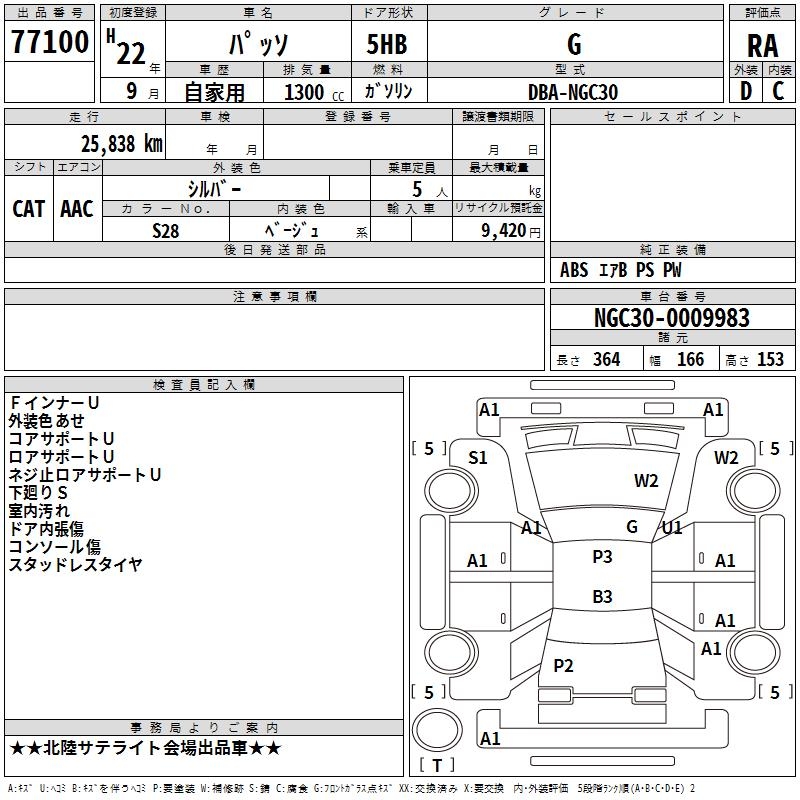Click the model code DBA-NGC30
800x800 pixels.
point(573,92)
